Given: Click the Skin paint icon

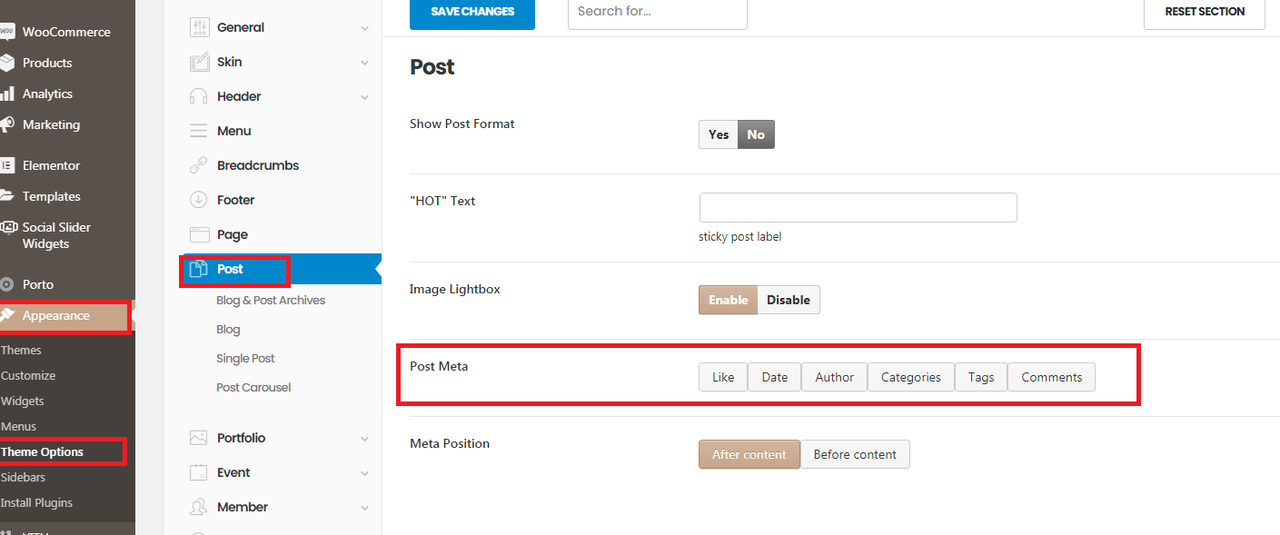Looking at the screenshot, I should [x=199, y=62].
